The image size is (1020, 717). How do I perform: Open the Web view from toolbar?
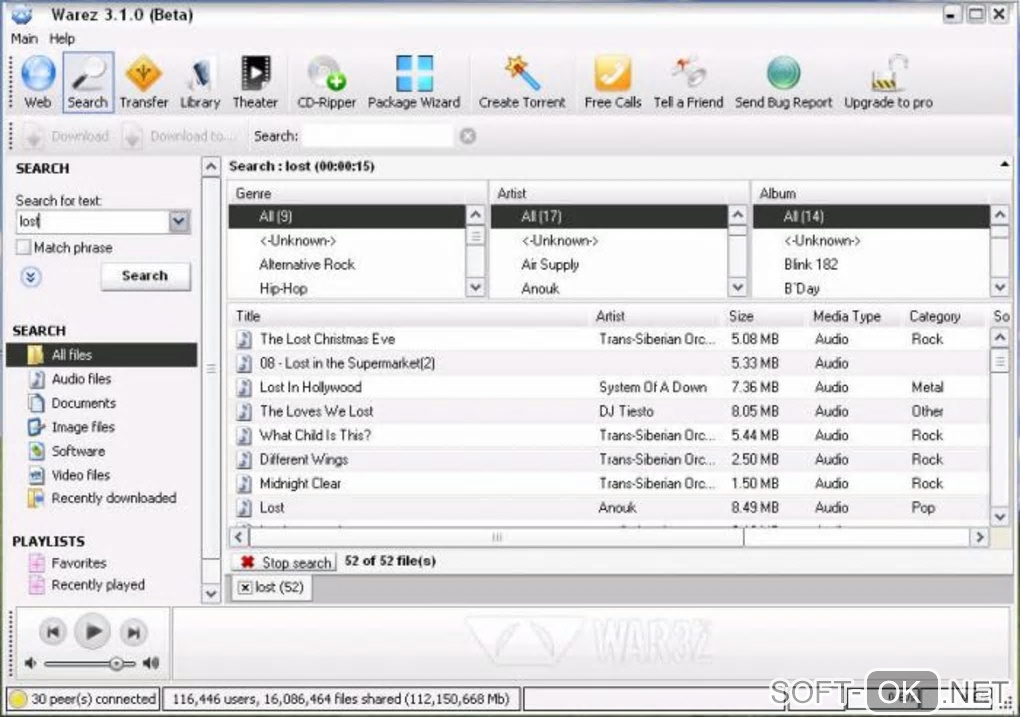38,82
